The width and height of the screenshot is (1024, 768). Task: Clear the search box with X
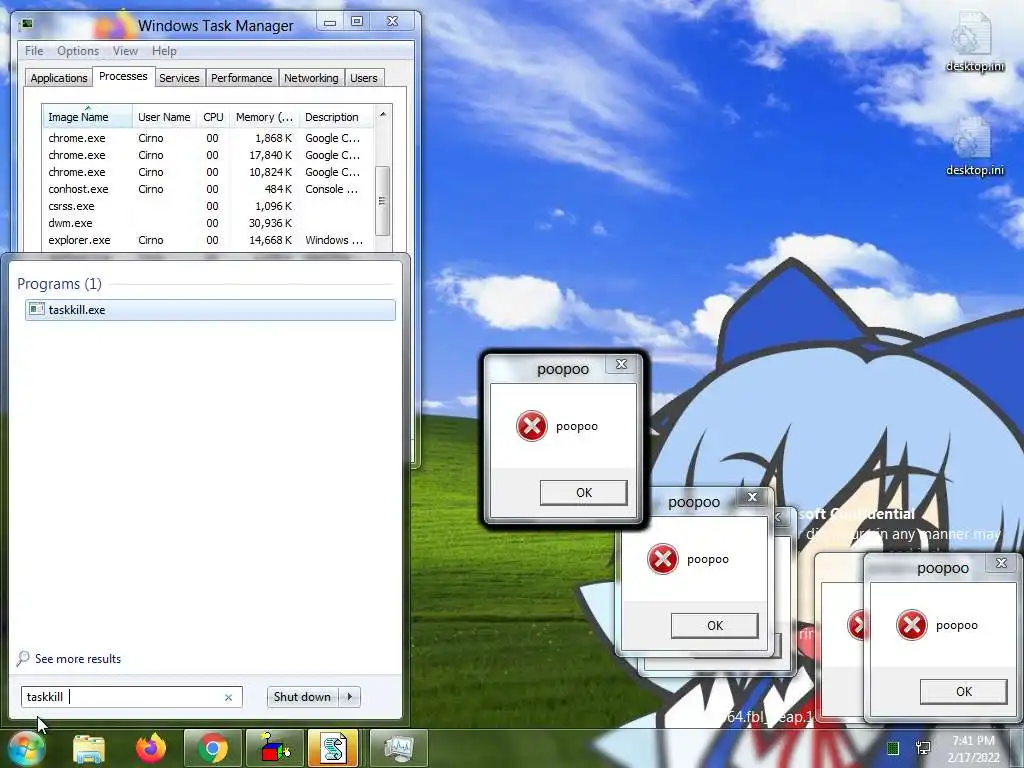tap(229, 697)
